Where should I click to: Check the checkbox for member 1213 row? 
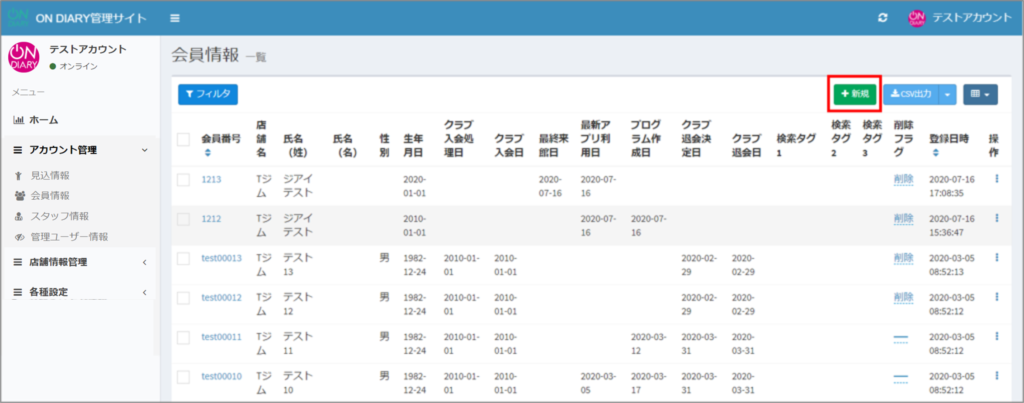[x=183, y=179]
